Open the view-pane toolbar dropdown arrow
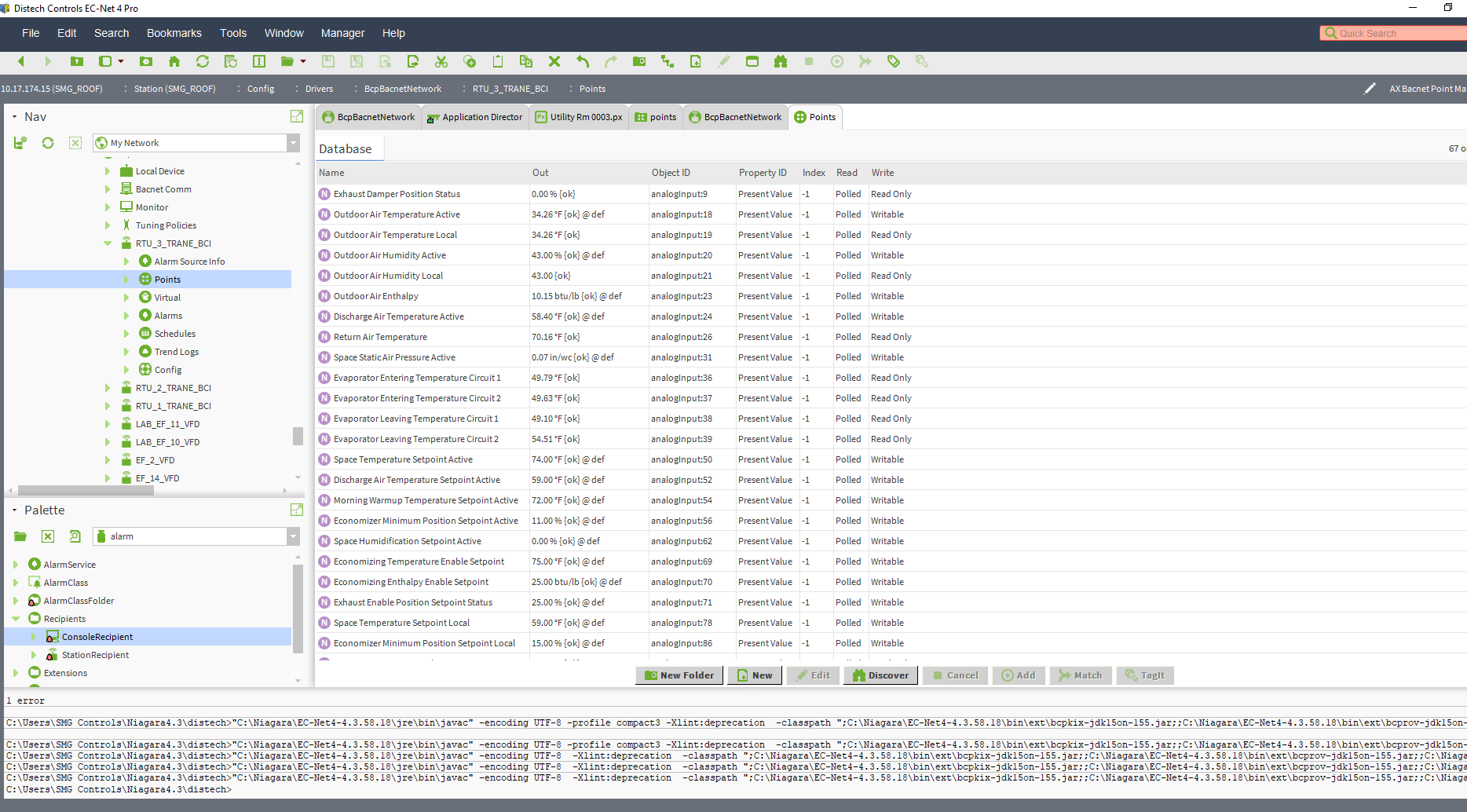Viewport: 1467px width, 812px height. coord(121,61)
